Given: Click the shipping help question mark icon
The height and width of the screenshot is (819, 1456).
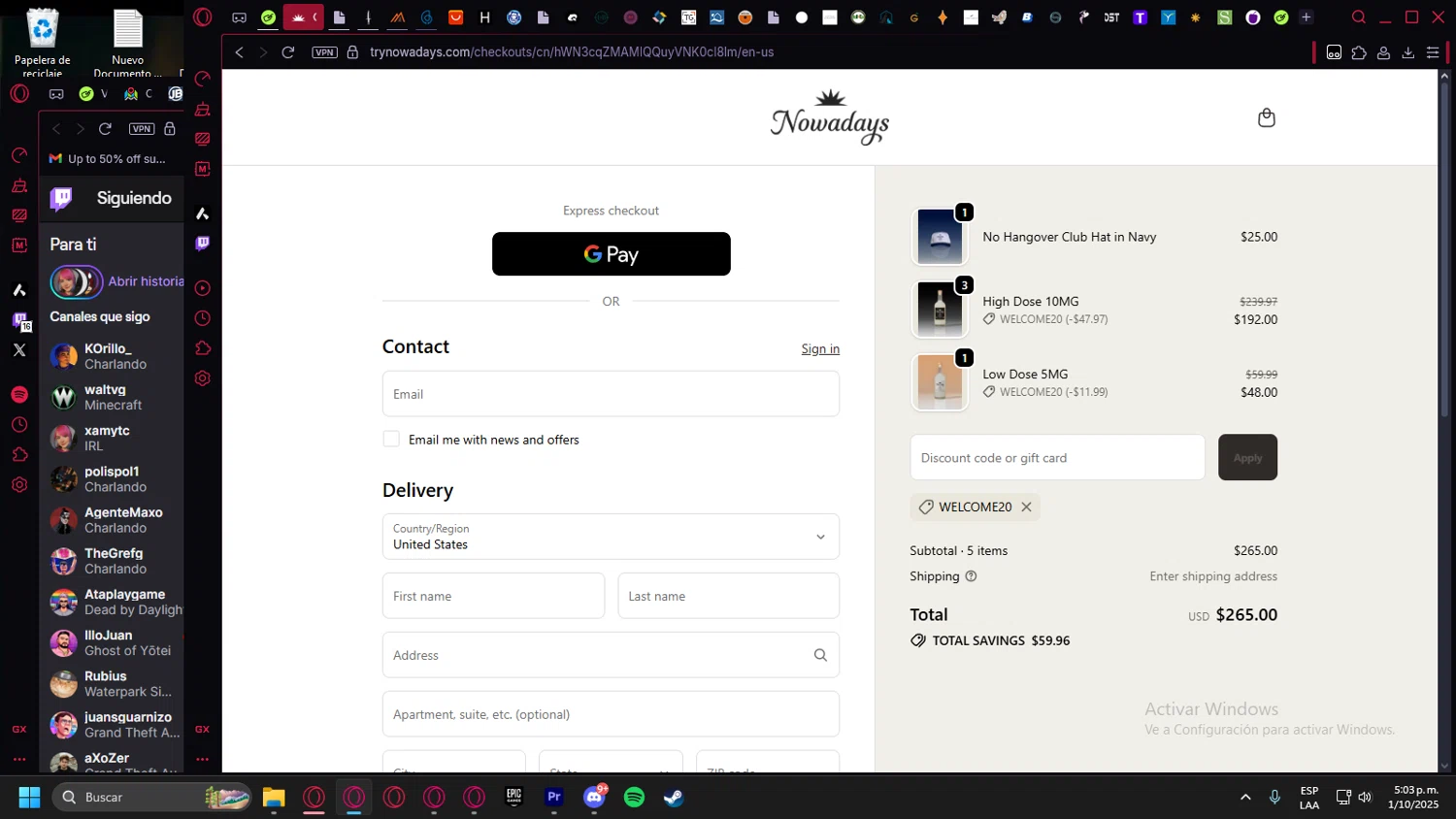Looking at the screenshot, I should [x=971, y=576].
